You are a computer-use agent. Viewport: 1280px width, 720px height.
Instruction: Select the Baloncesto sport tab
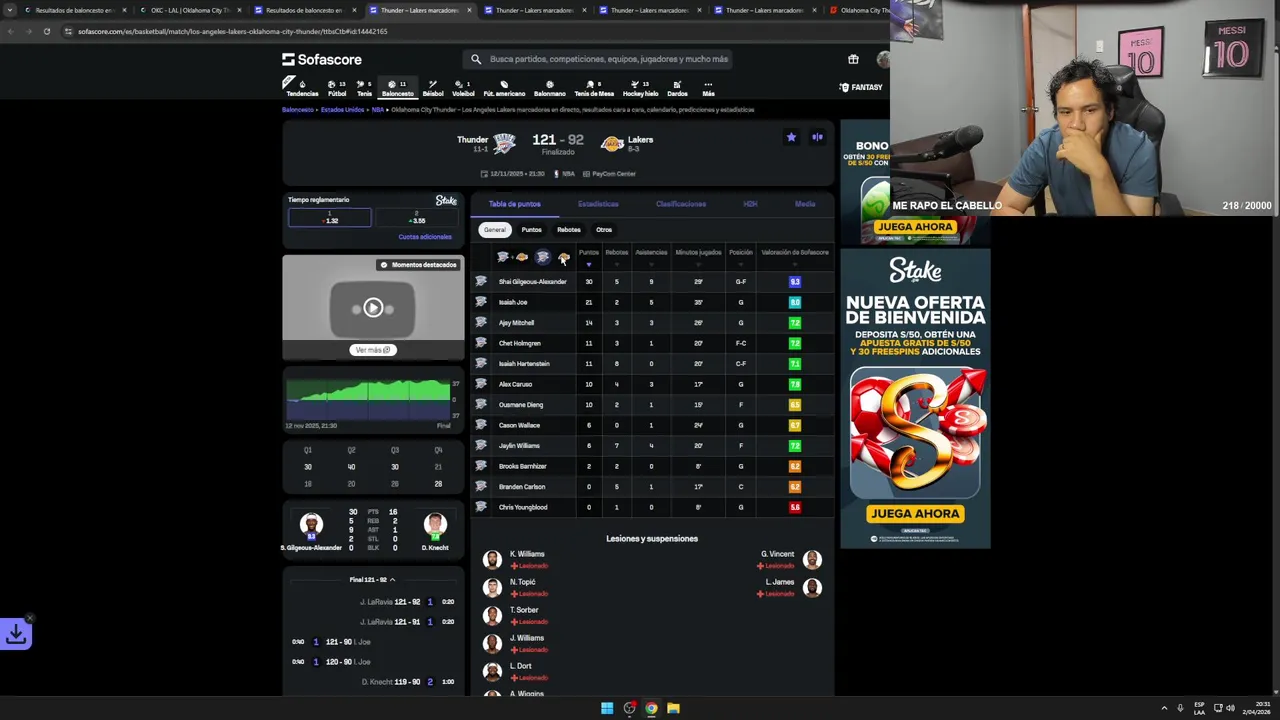click(x=397, y=88)
